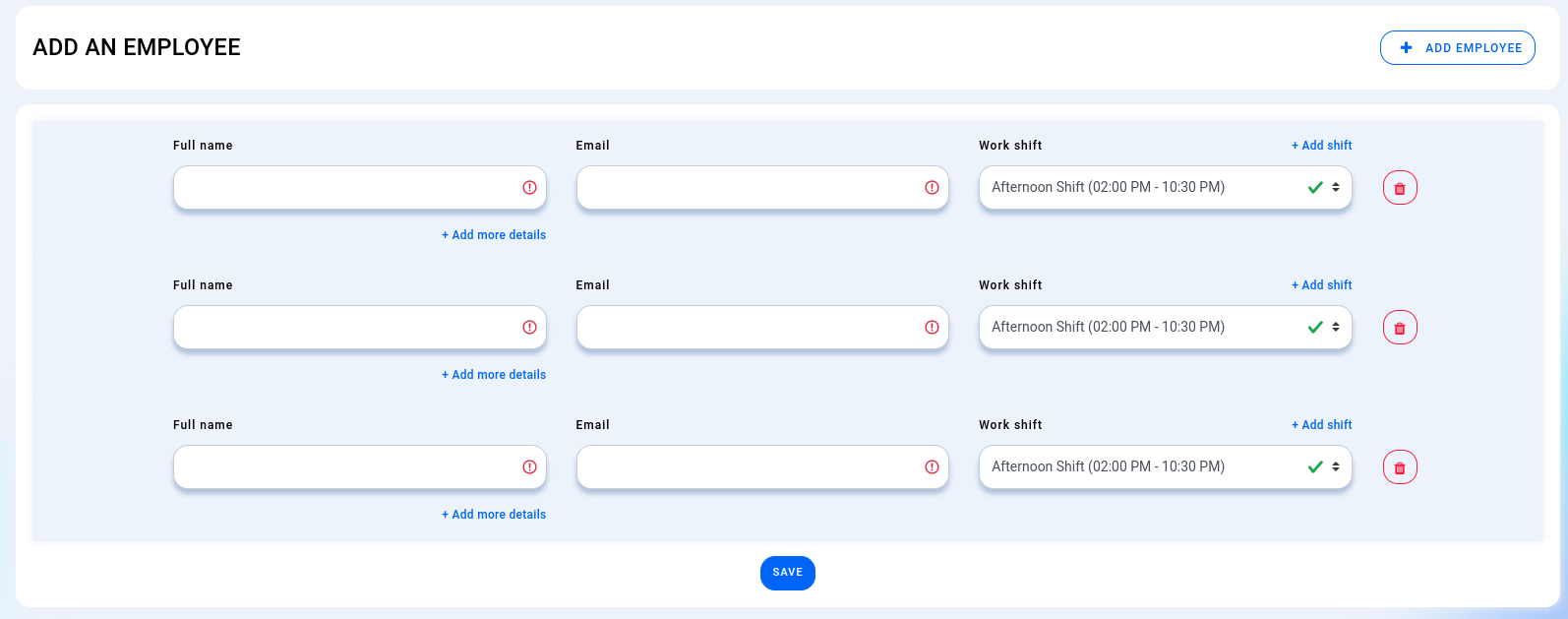1568x619 pixels.
Task: Click trash icon in third employee row
Action: tap(1400, 467)
